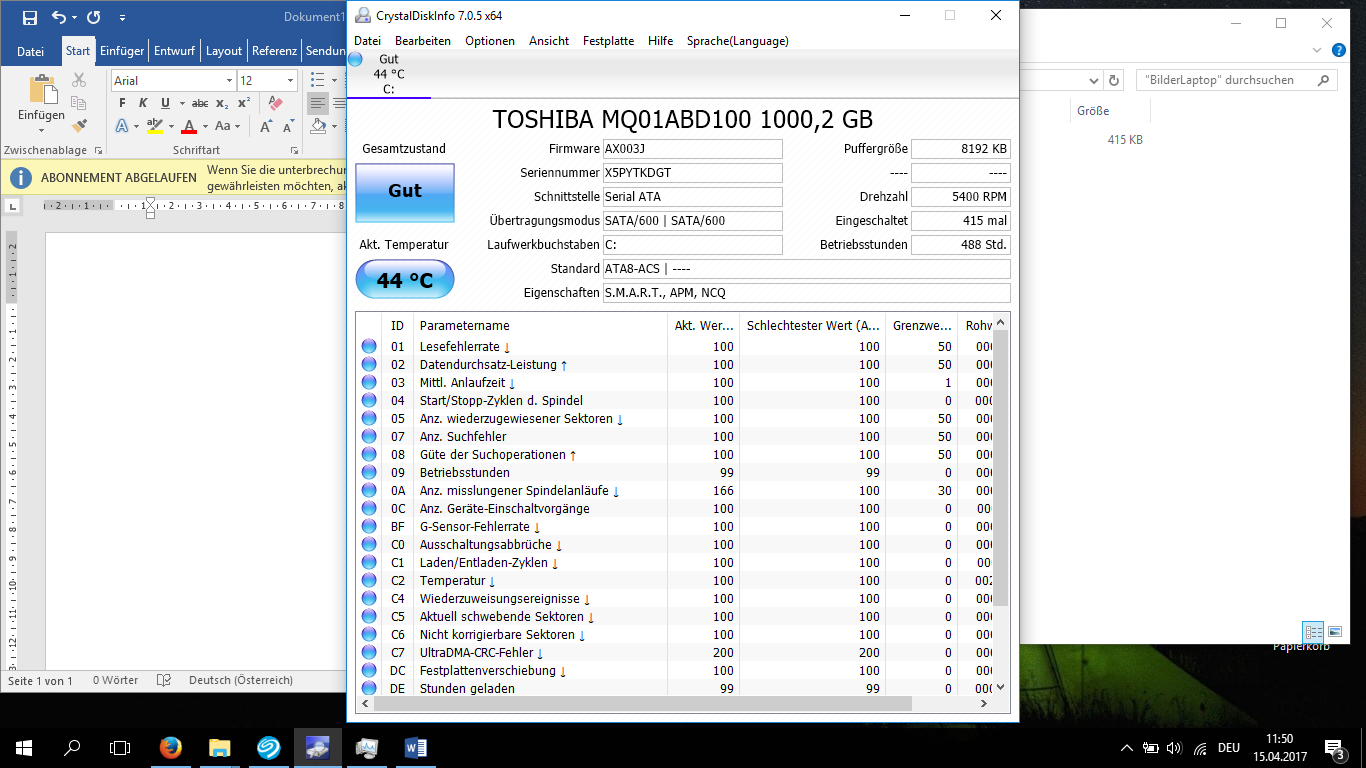The height and width of the screenshot is (768, 1366).
Task: Open the Arial font name dropdown
Action: coord(229,80)
